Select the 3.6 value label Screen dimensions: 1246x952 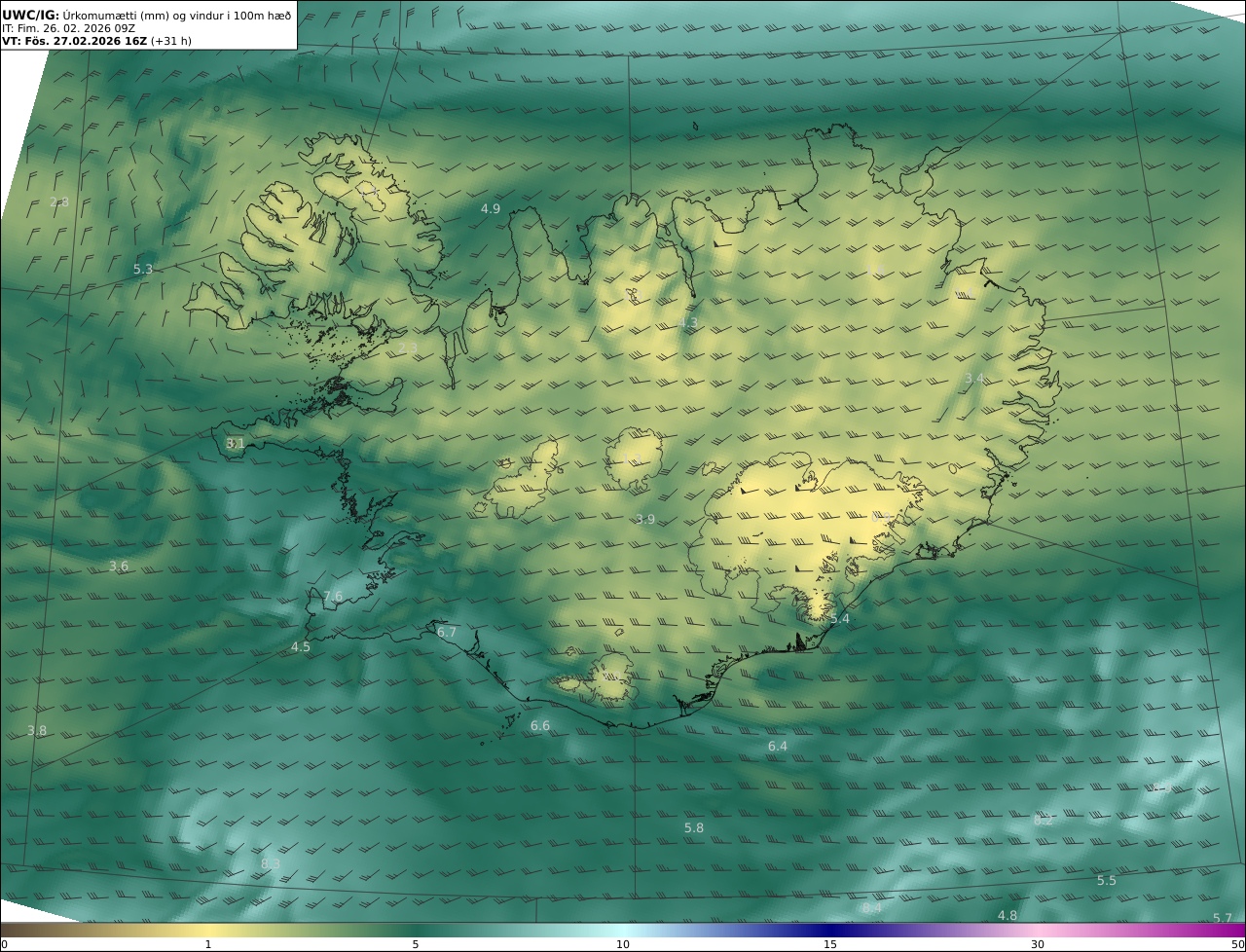click(119, 566)
